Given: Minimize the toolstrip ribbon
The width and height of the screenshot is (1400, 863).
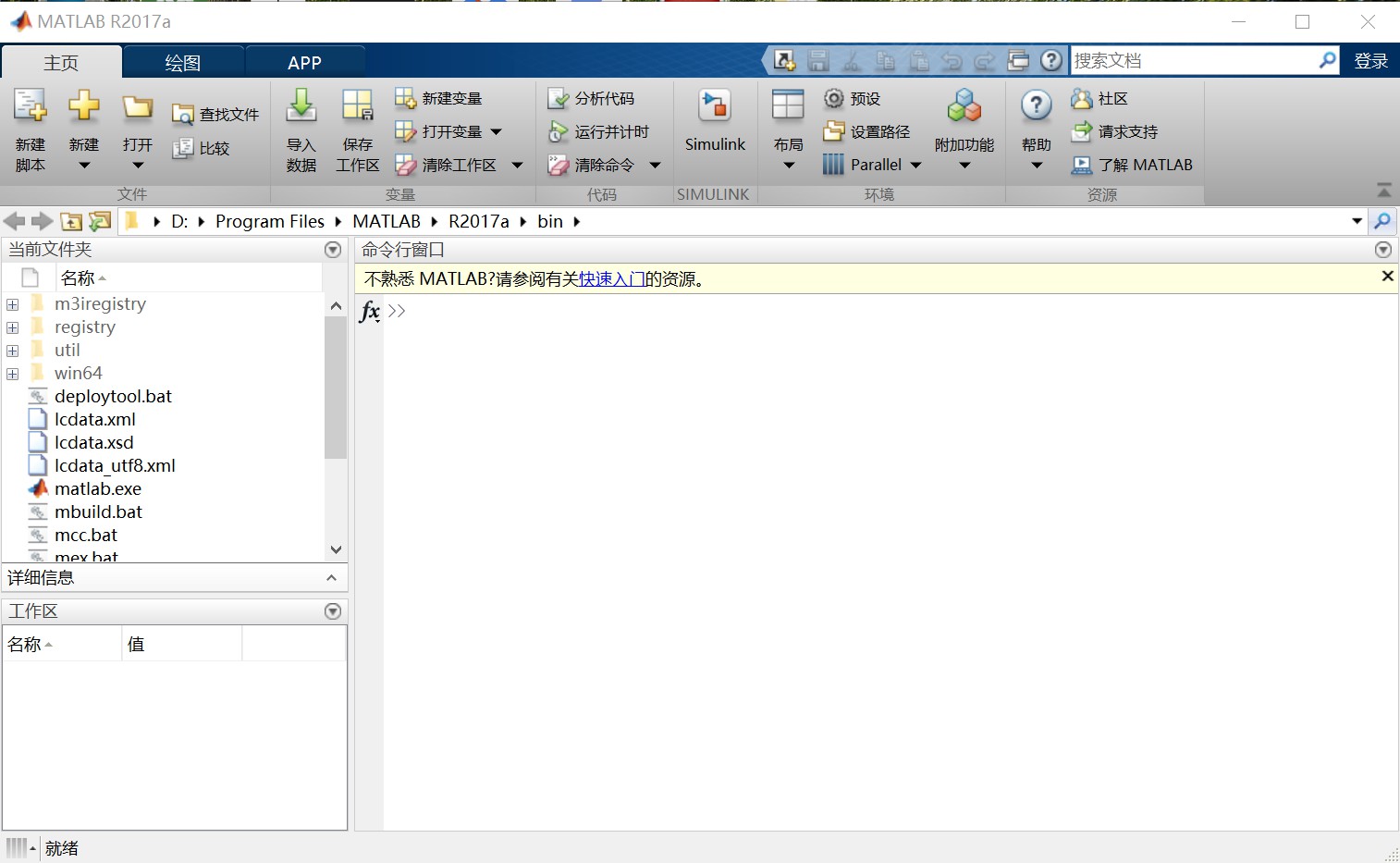Looking at the screenshot, I should [x=1384, y=191].
